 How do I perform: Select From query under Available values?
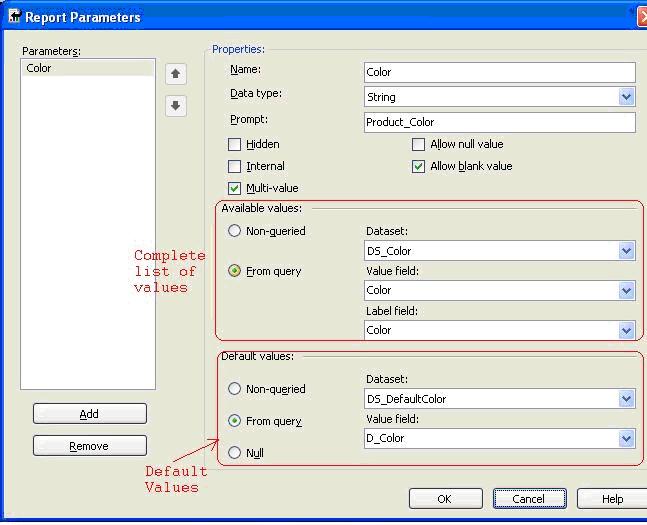(x=234, y=271)
